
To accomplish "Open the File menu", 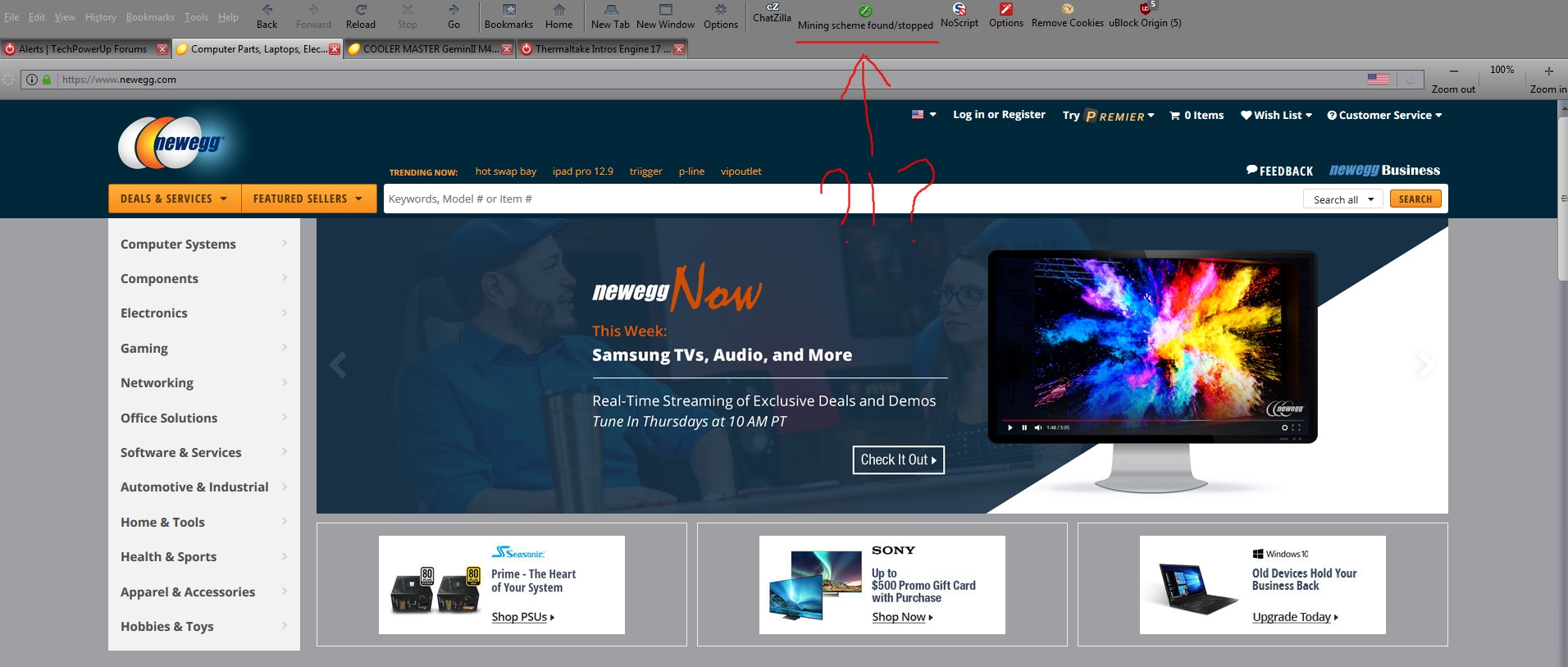I will coord(11,17).
